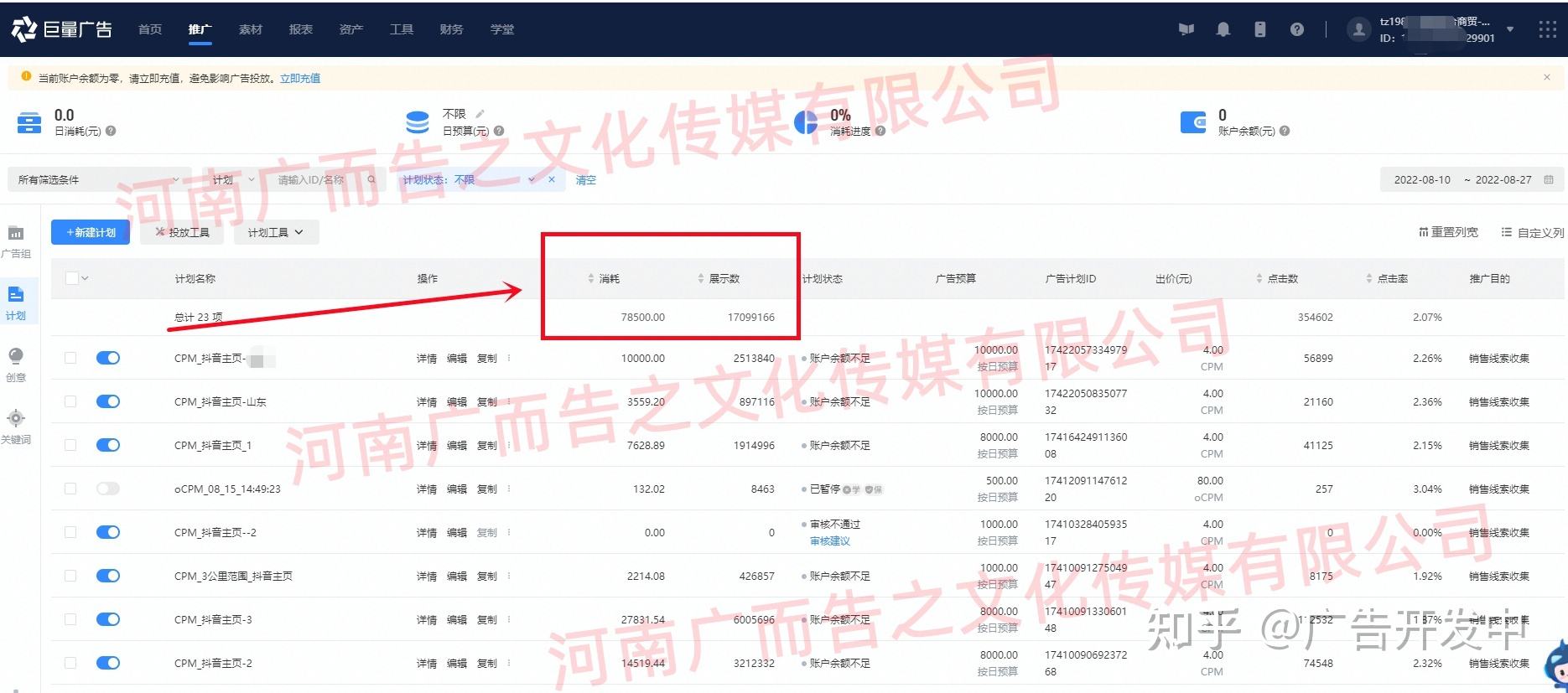The image size is (1568, 693).
Task: Open the date range 2022-08-10 ~ 2022-08-27
Action: pos(1472,179)
